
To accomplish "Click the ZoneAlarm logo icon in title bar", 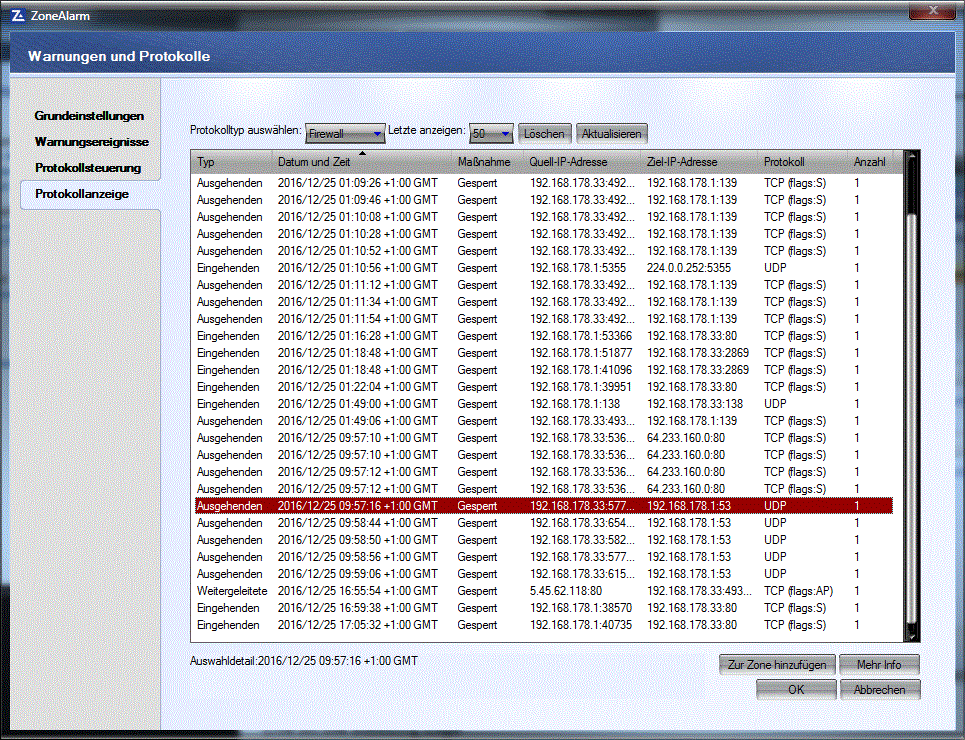I will click(18, 15).
